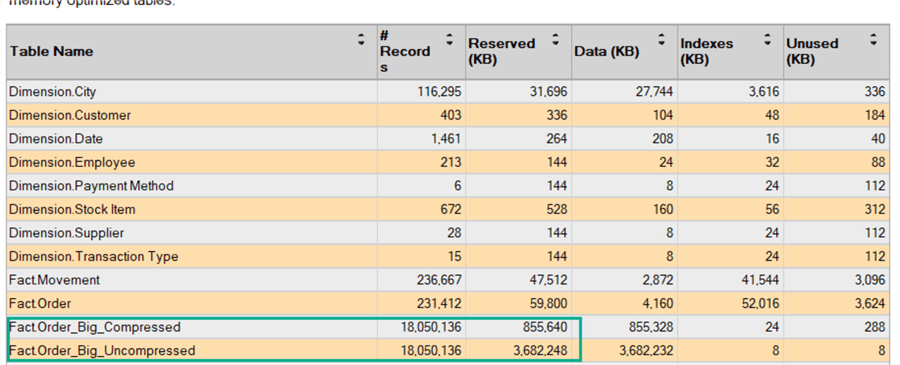Click the 3,682,248 reserved value
This screenshot has height=365, width=900.
(x=540, y=350)
